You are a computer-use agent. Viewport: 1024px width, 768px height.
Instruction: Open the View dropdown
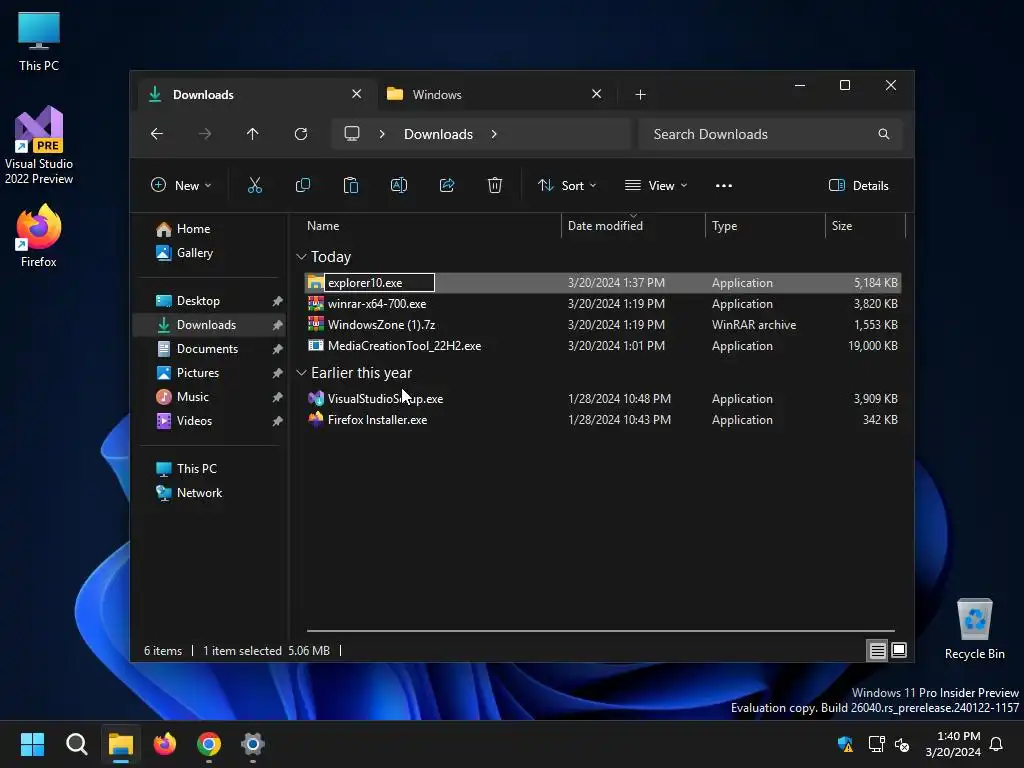pos(656,185)
